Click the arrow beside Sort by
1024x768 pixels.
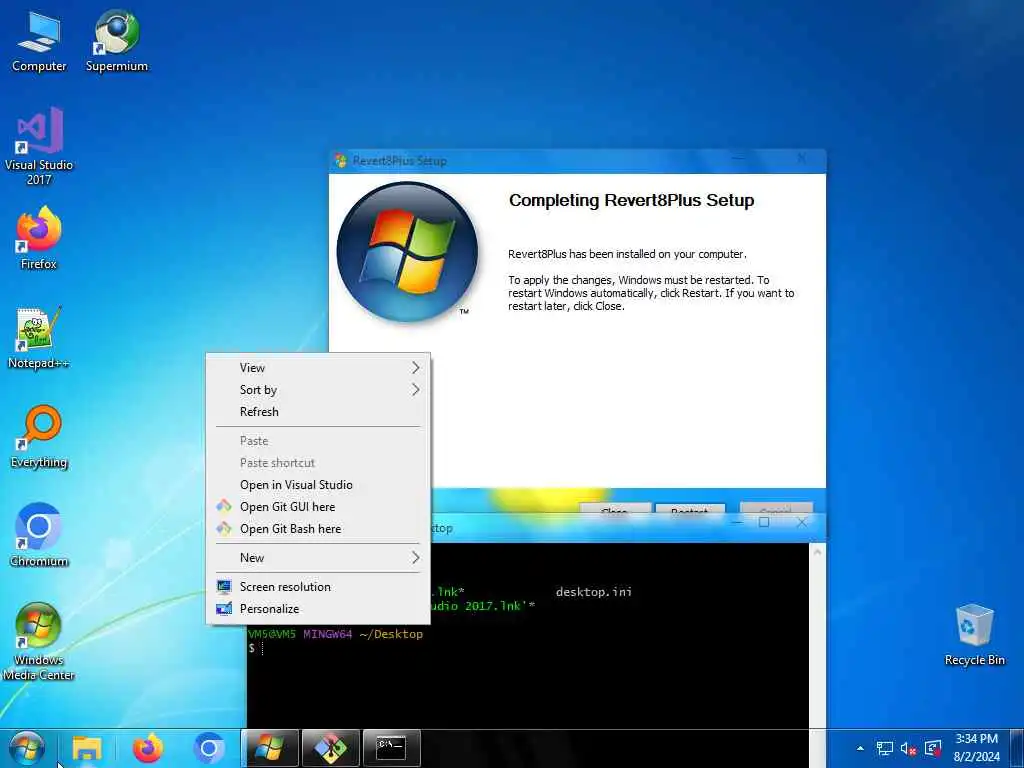click(415, 390)
